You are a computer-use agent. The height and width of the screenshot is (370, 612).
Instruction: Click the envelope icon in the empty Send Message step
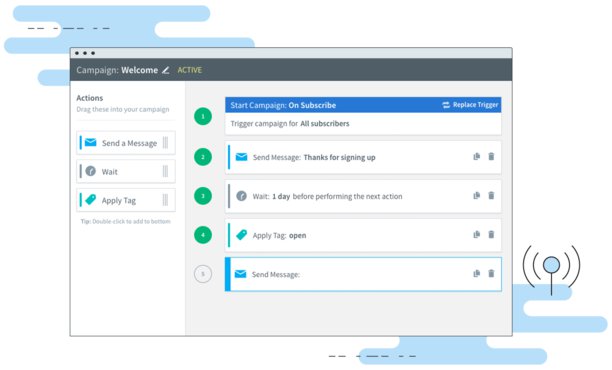pyautogui.click(x=241, y=274)
